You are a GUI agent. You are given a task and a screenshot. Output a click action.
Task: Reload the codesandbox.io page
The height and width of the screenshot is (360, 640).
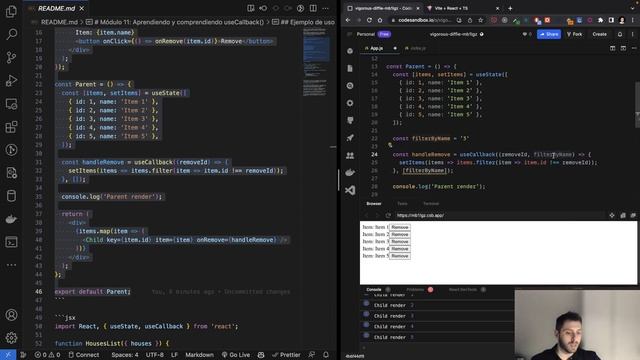coord(369,20)
